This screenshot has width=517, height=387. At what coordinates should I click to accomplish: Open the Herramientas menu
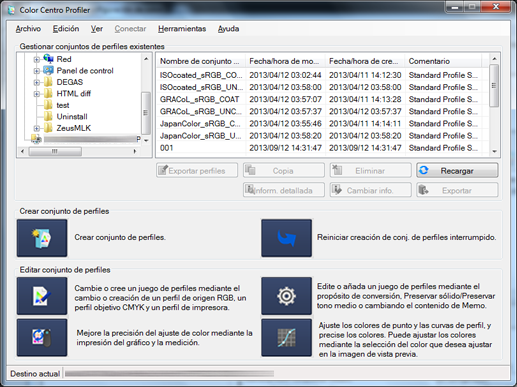182,29
